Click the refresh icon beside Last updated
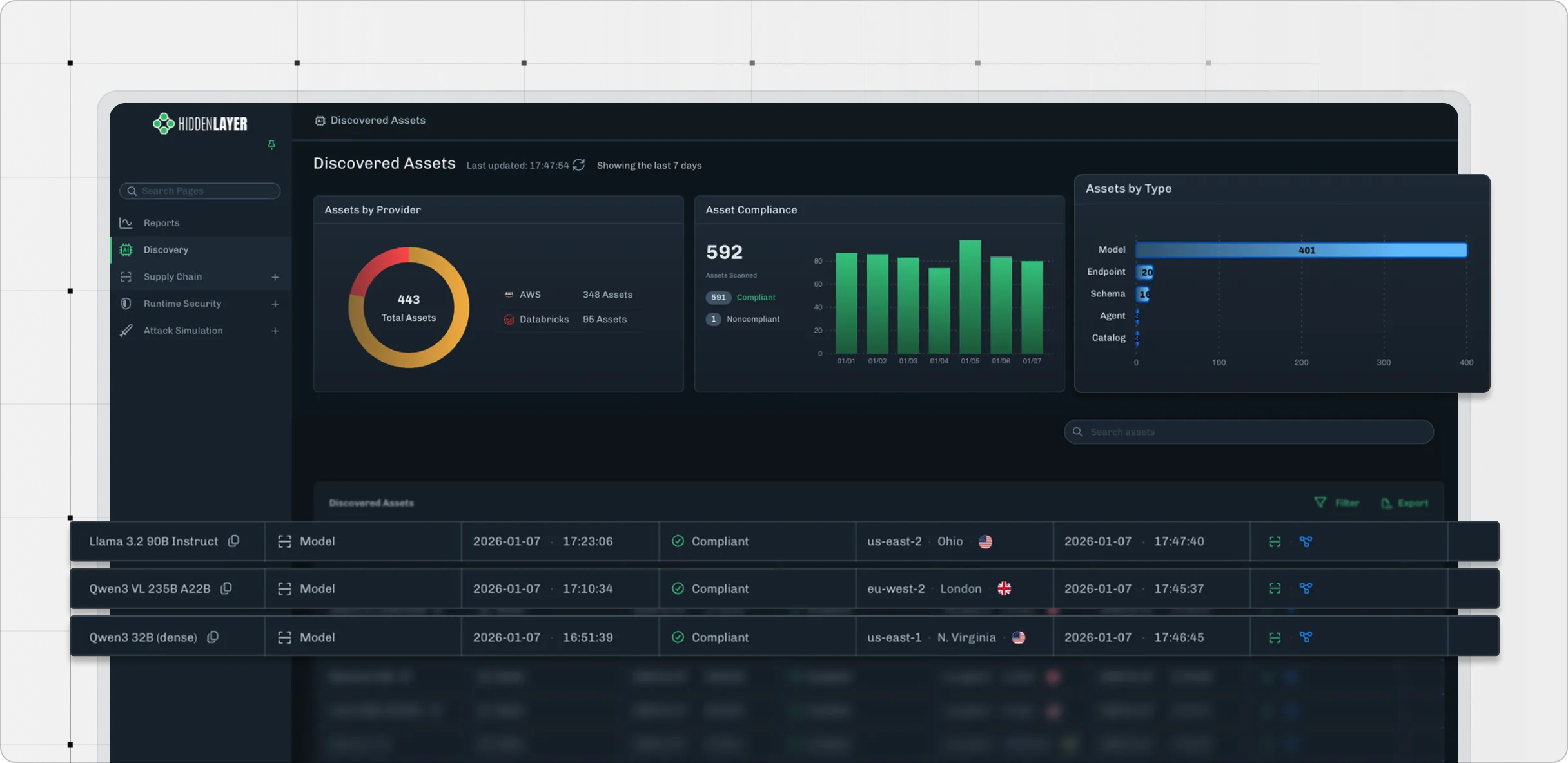The width and height of the screenshot is (1568, 763). [578, 165]
